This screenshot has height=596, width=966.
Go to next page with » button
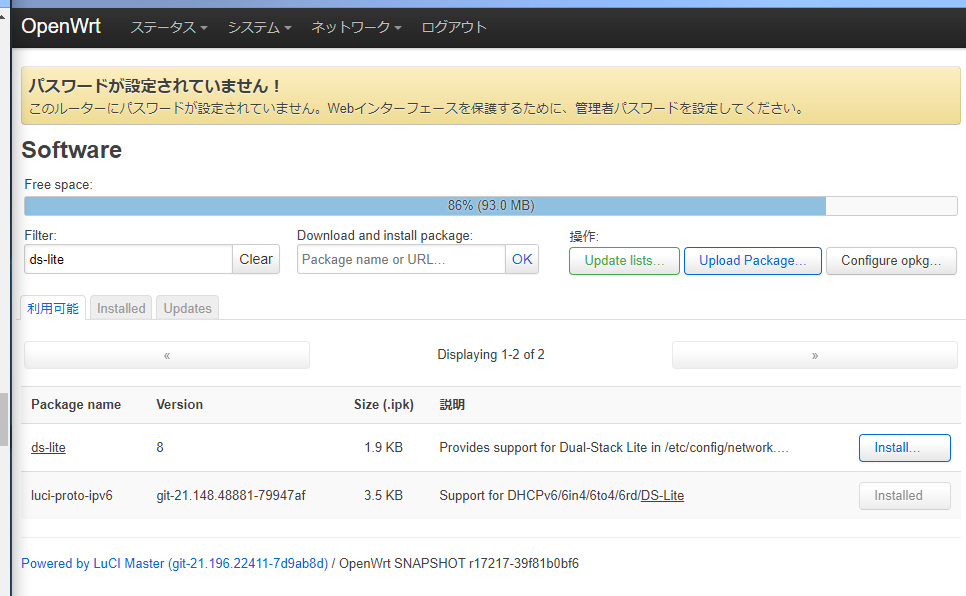click(814, 355)
